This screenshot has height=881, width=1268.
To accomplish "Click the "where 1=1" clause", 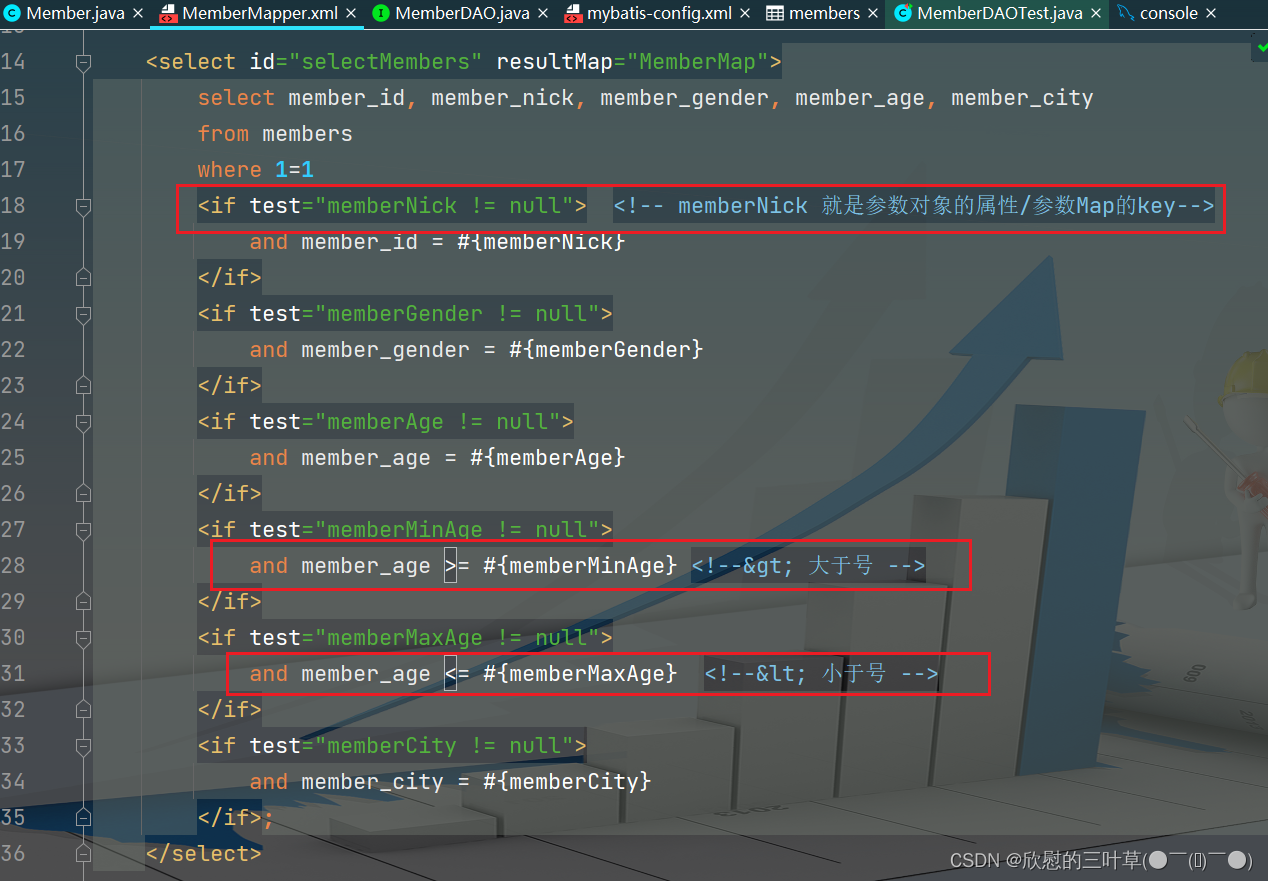I will (256, 170).
